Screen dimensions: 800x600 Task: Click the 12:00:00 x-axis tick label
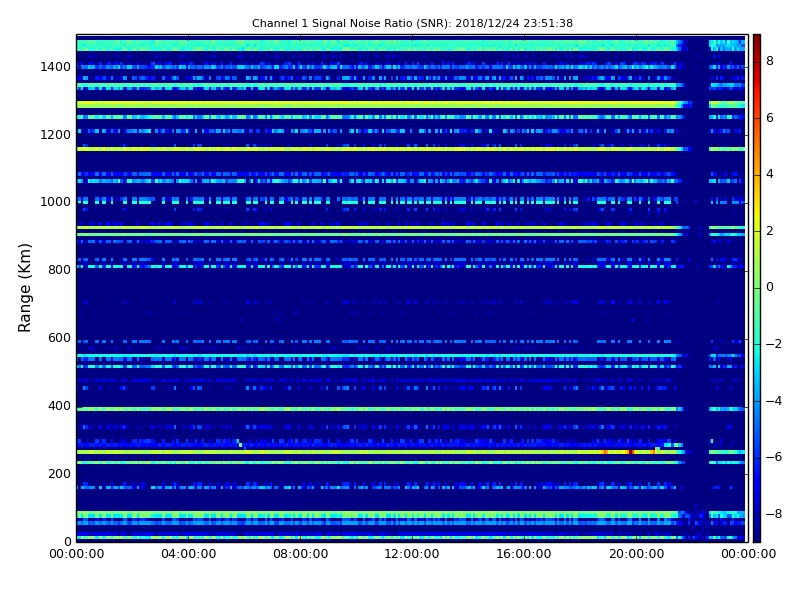pos(412,554)
